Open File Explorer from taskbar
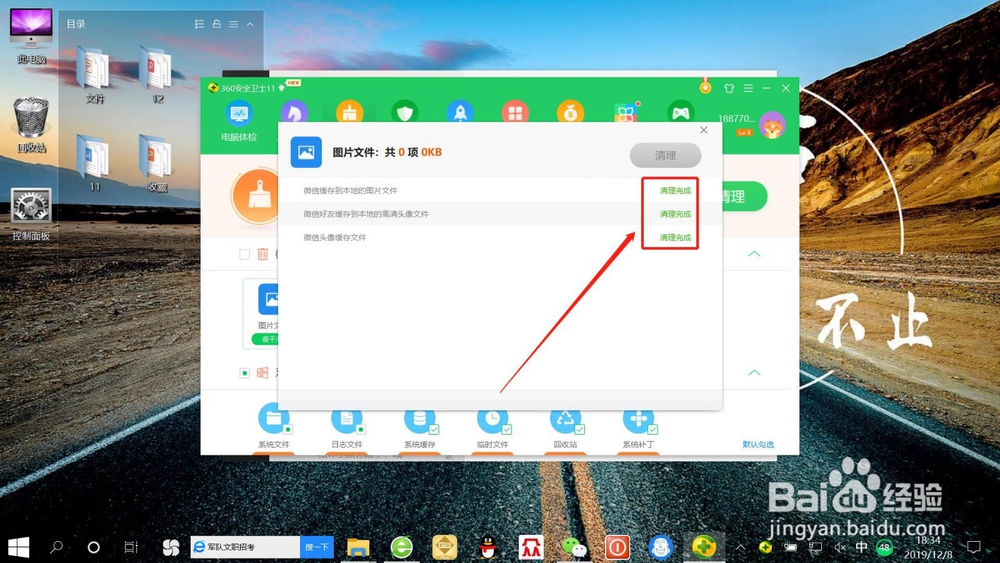This screenshot has width=1000, height=563. [358, 547]
